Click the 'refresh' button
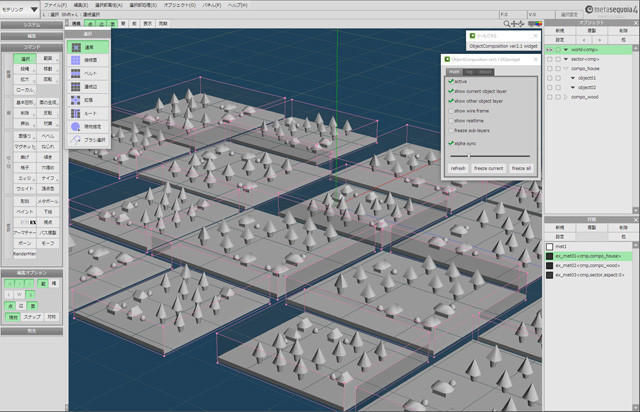The image size is (640, 412). click(458, 168)
